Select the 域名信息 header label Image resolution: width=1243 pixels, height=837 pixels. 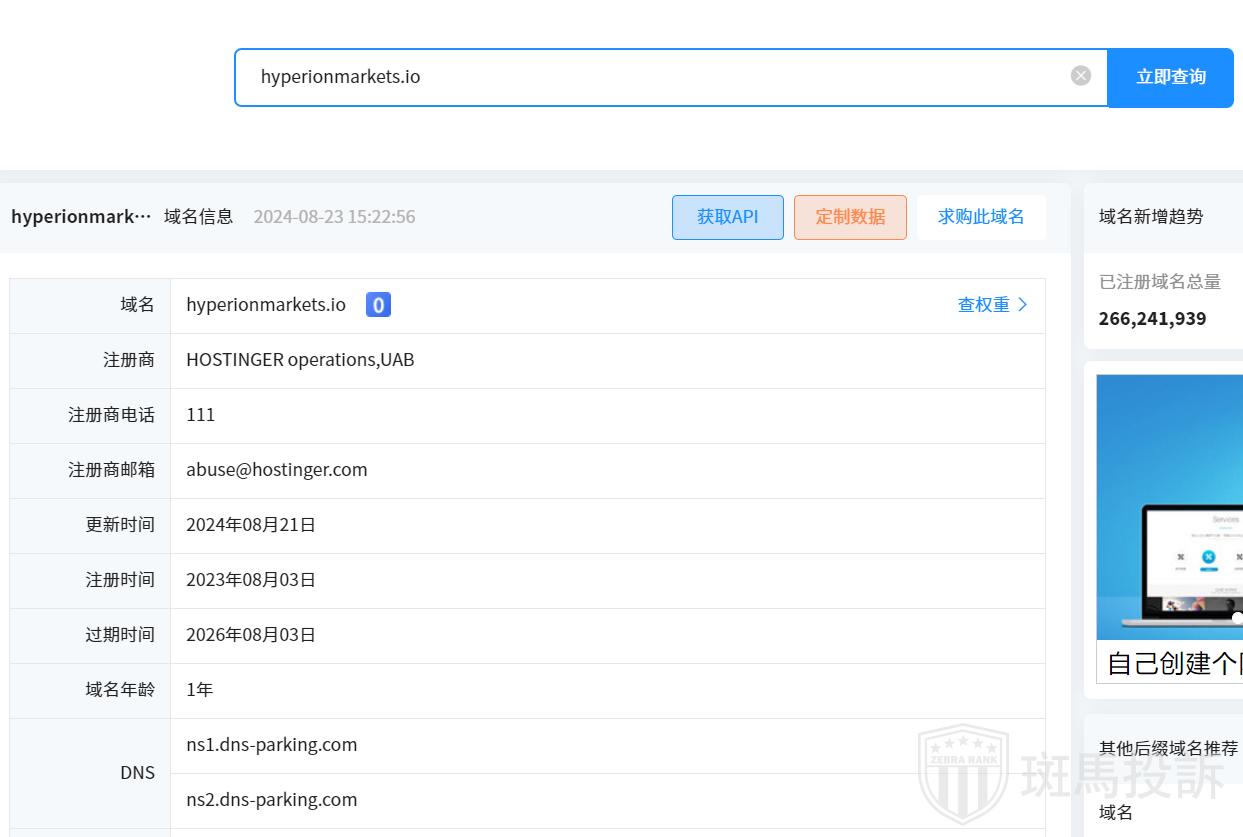point(198,217)
